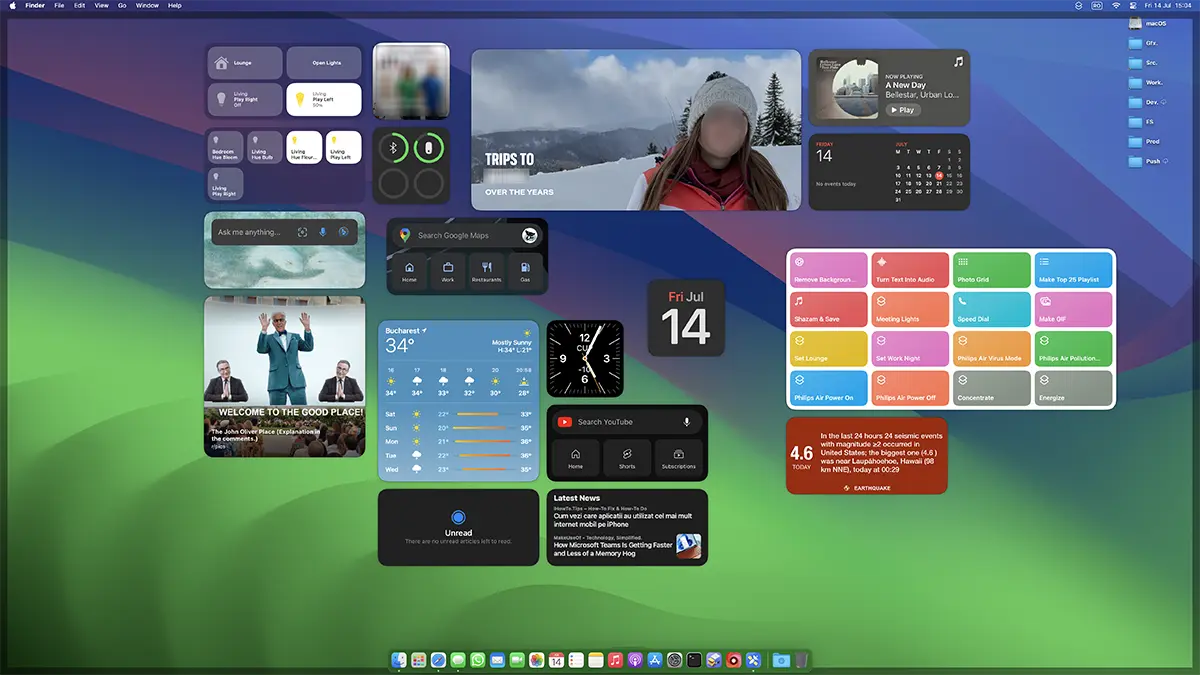
Task: Expand the Go menu
Action: coord(122,6)
